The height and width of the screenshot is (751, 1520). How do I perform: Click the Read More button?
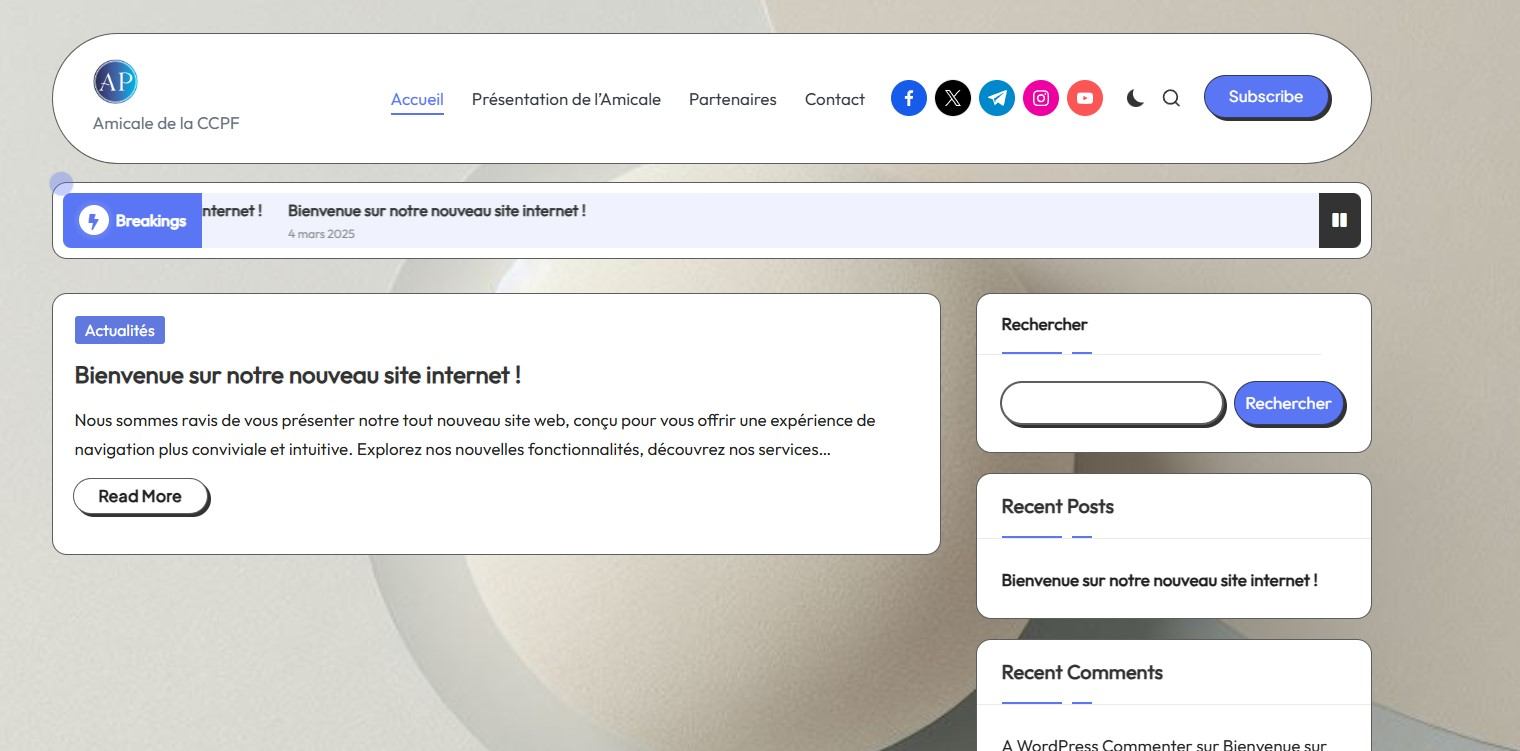tap(140, 496)
